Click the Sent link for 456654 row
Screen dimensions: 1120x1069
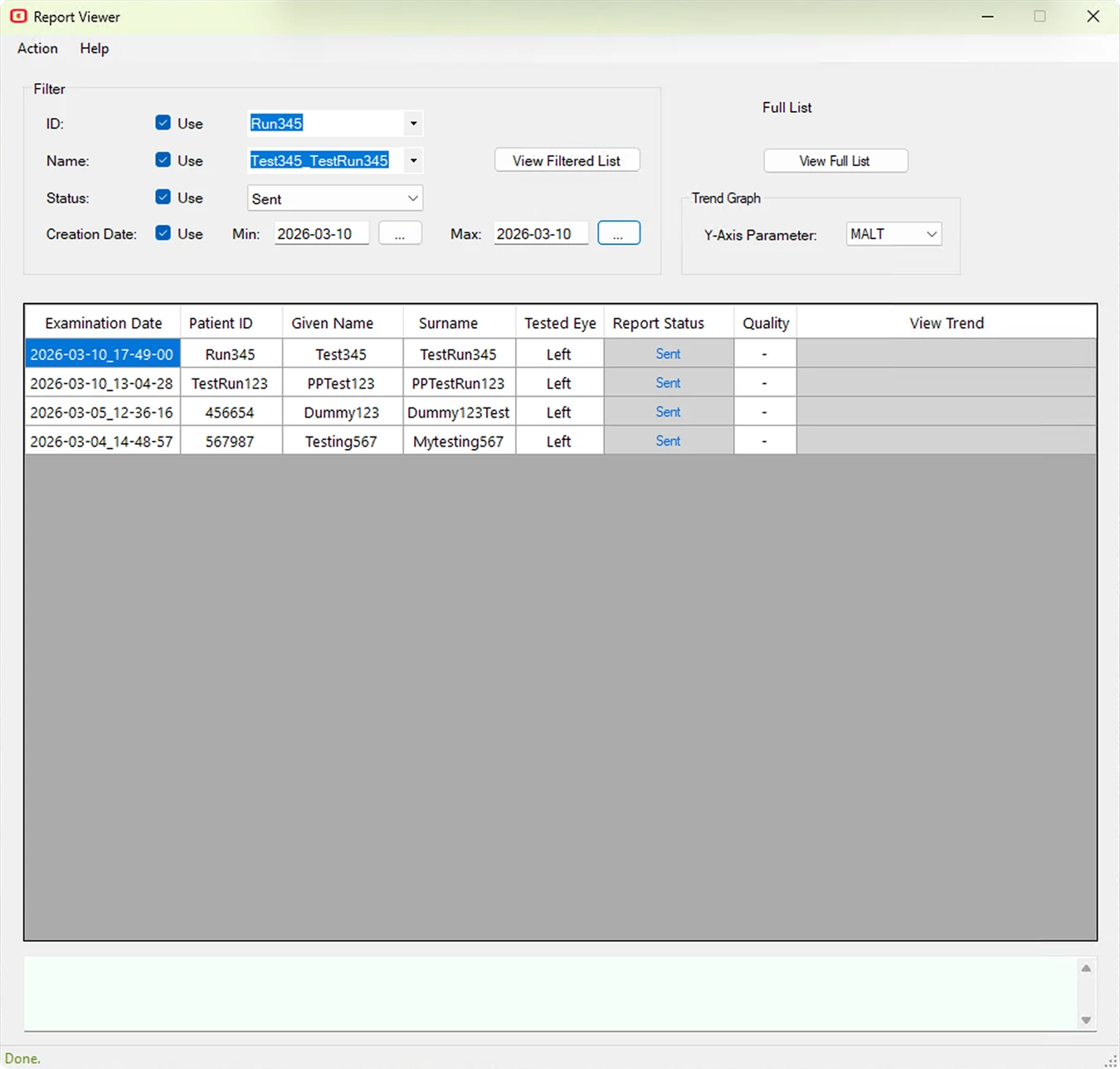tap(668, 412)
